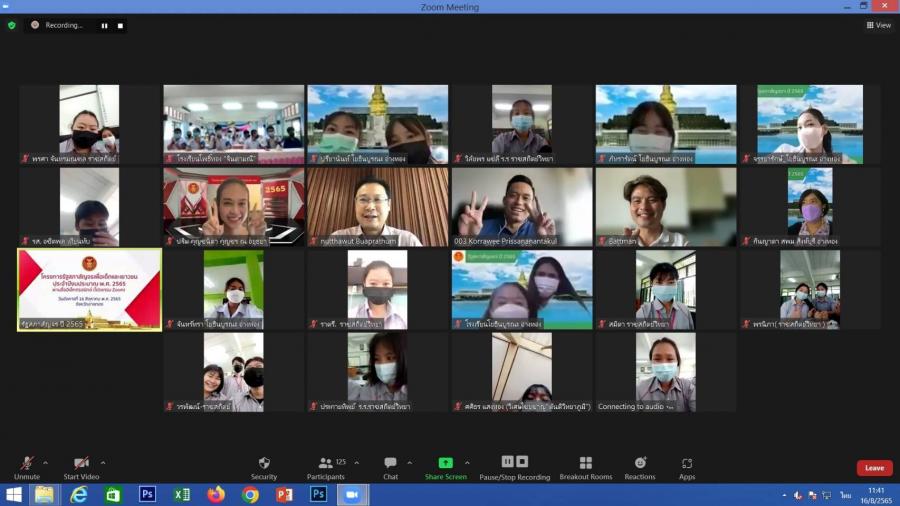Open the Security shield options
This screenshot has width=900, height=506.
264,466
